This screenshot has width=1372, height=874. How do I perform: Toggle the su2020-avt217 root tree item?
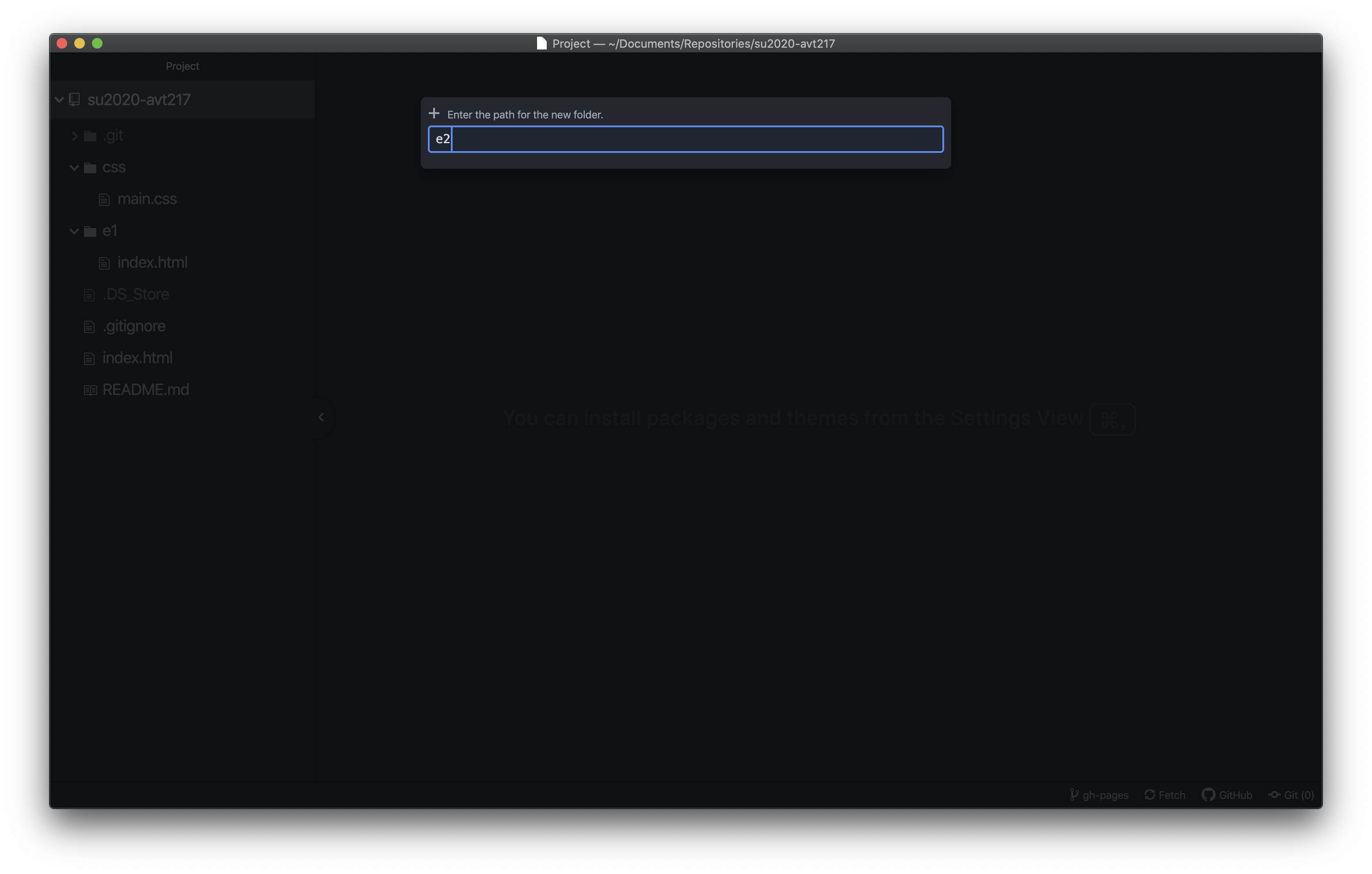[x=57, y=99]
